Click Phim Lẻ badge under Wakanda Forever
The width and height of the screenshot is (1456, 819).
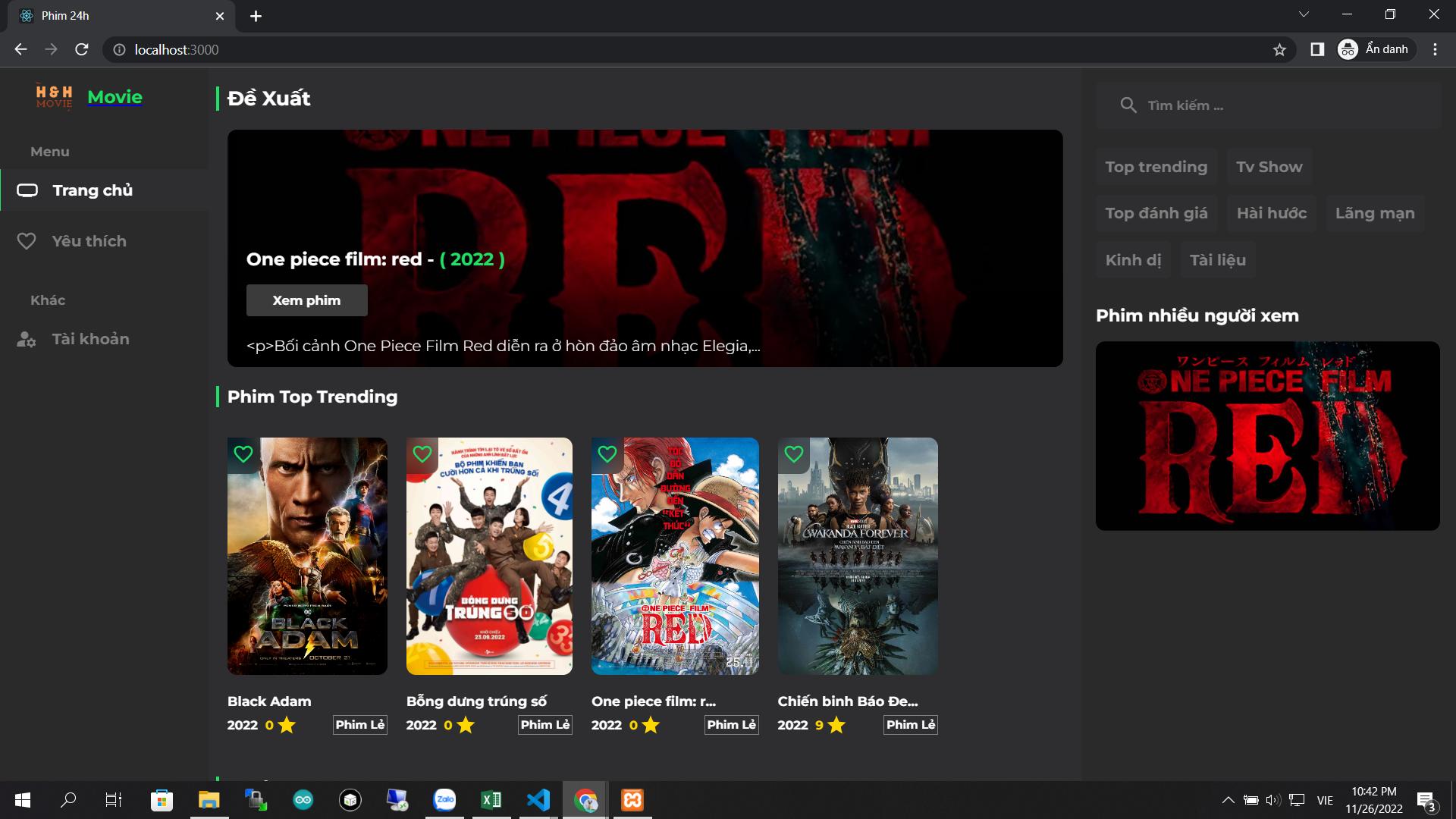click(x=911, y=725)
